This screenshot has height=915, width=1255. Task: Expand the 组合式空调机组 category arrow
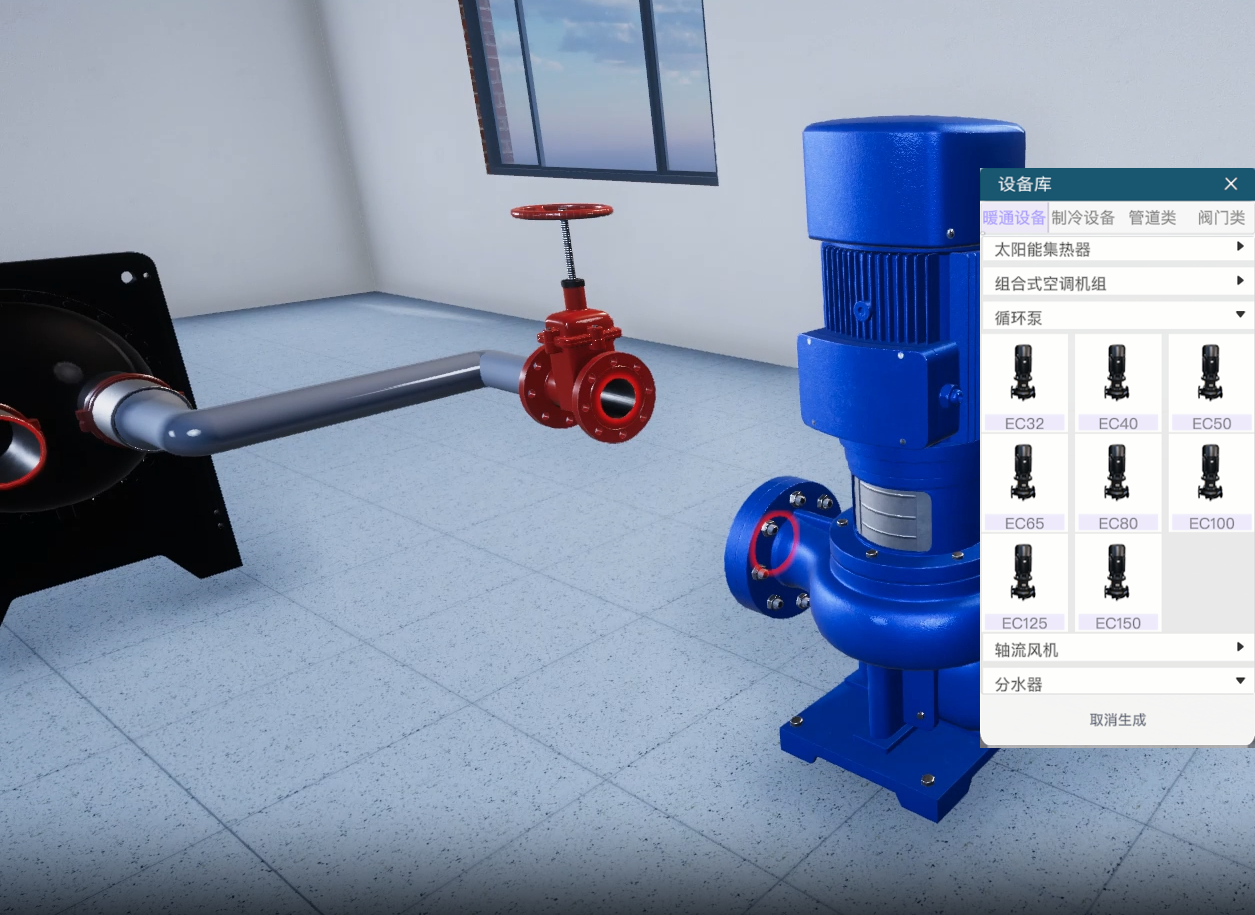click(x=1240, y=281)
